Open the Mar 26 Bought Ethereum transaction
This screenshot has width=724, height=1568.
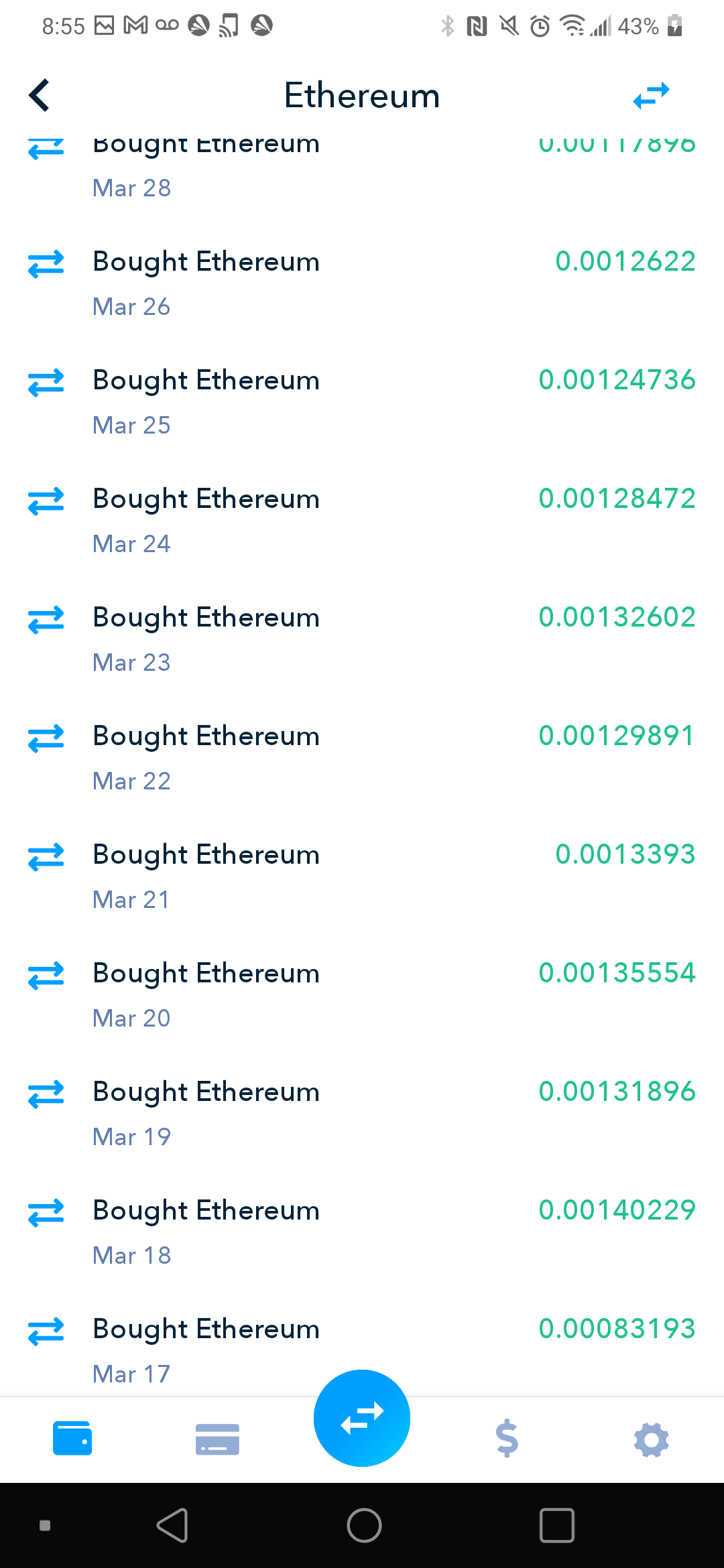(362, 283)
